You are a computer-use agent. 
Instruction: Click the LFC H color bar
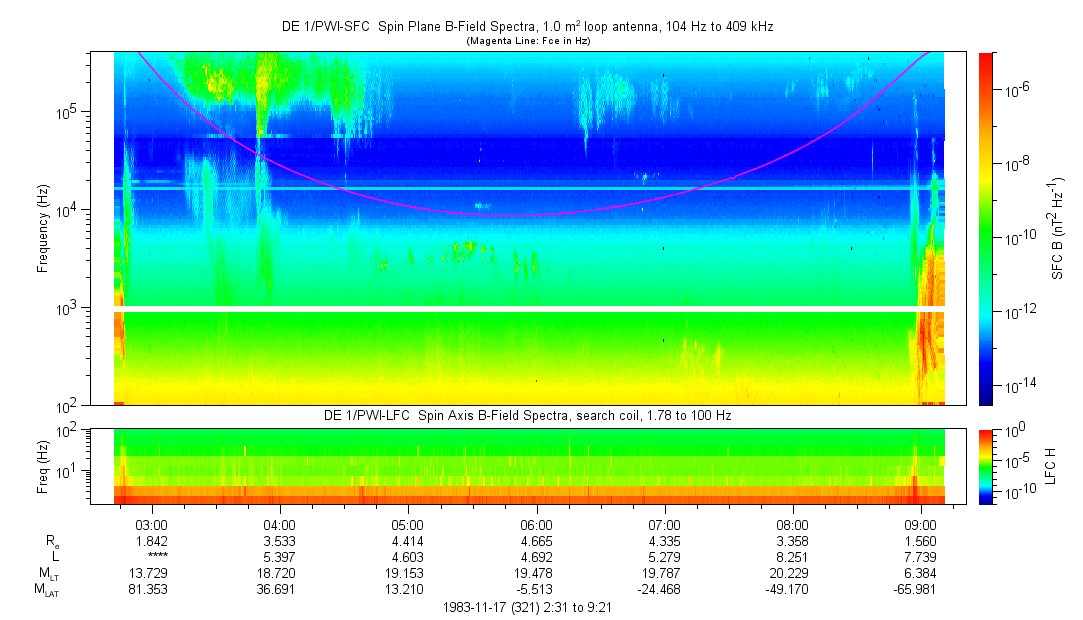[x=986, y=465]
